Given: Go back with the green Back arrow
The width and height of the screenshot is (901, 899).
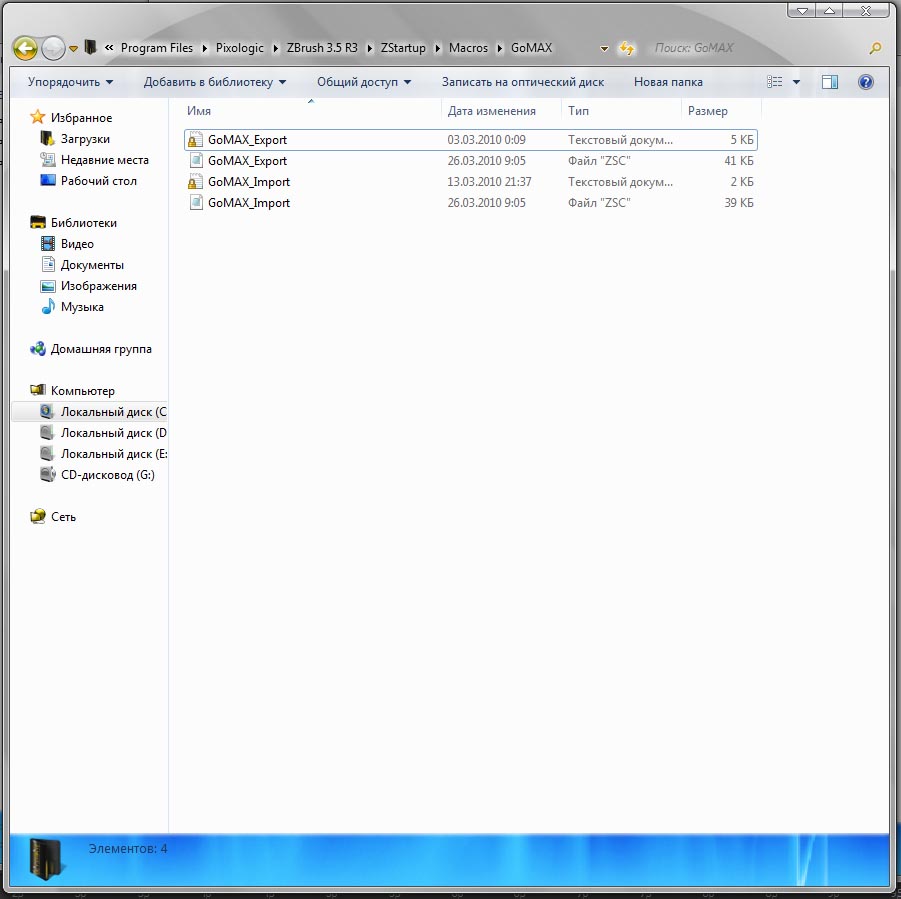Looking at the screenshot, I should pyautogui.click(x=25, y=48).
